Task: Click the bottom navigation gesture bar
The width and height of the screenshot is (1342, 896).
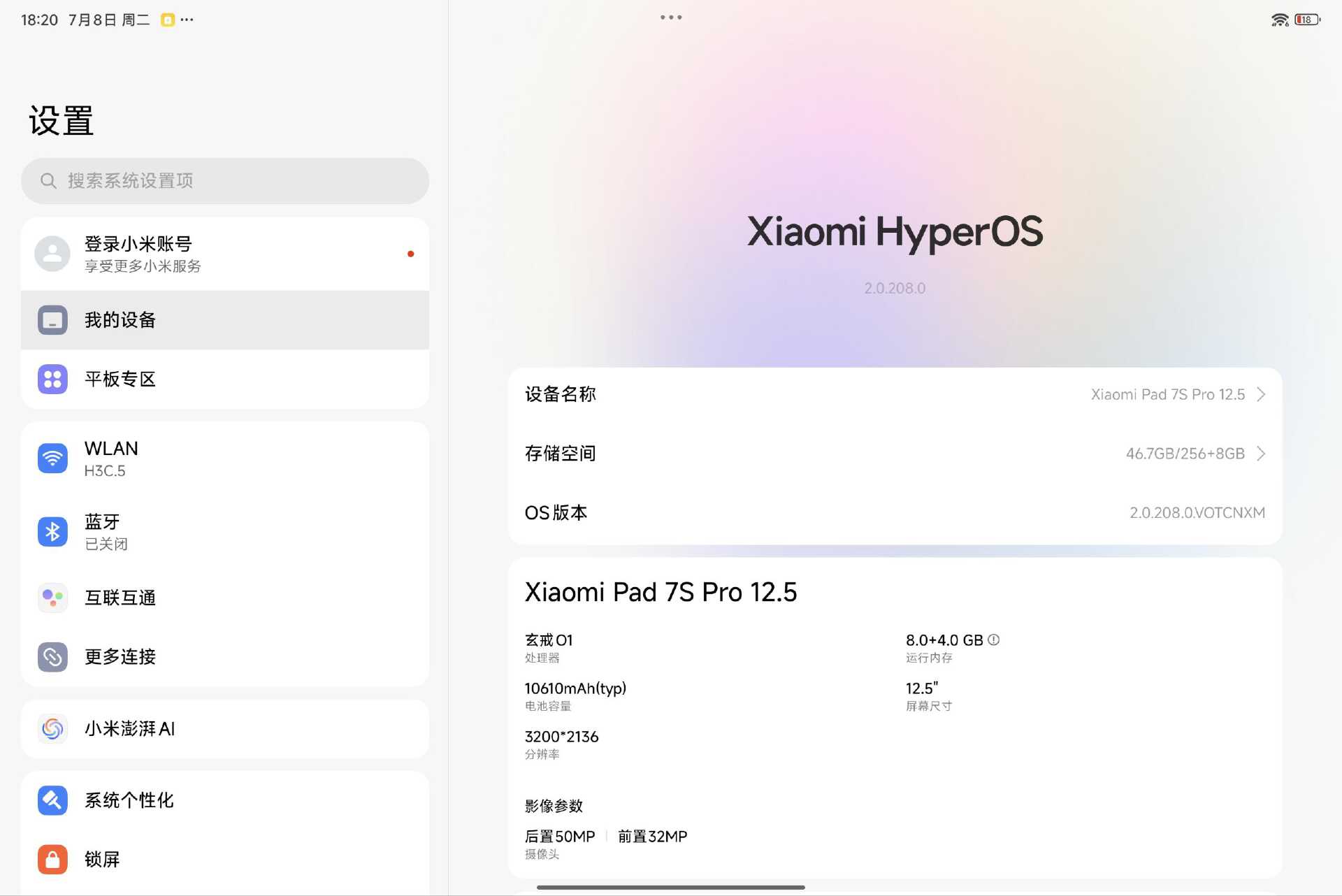Action: [671, 888]
